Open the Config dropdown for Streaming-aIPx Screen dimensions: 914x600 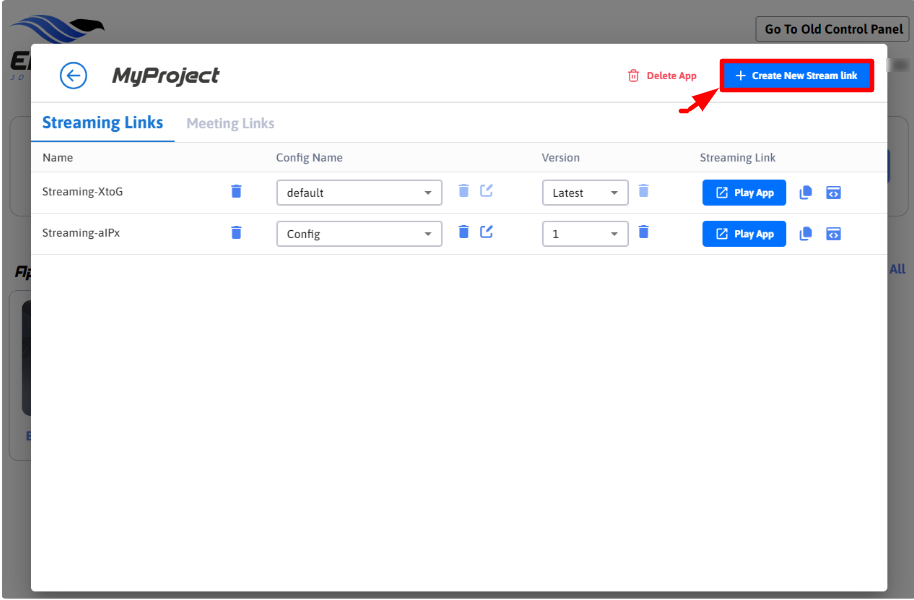pyautogui.click(x=359, y=234)
